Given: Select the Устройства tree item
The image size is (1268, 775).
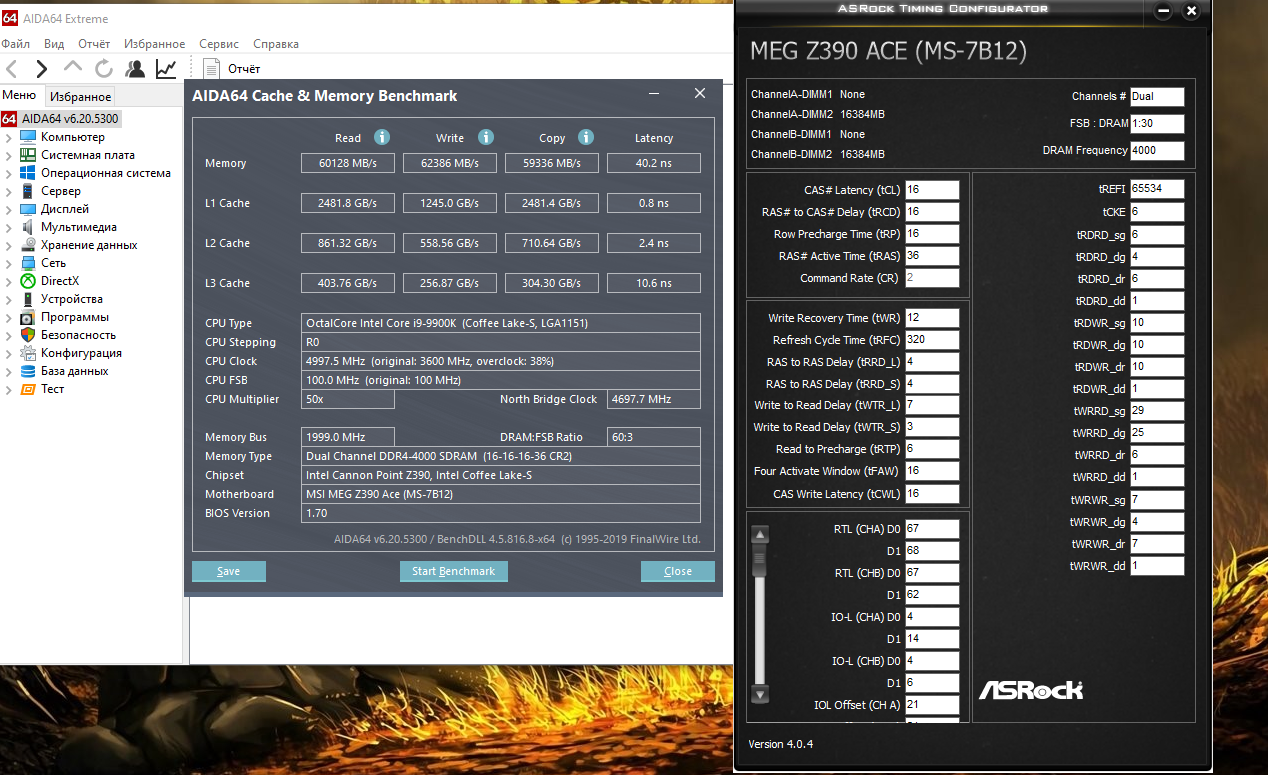Looking at the screenshot, I should pos(72,299).
